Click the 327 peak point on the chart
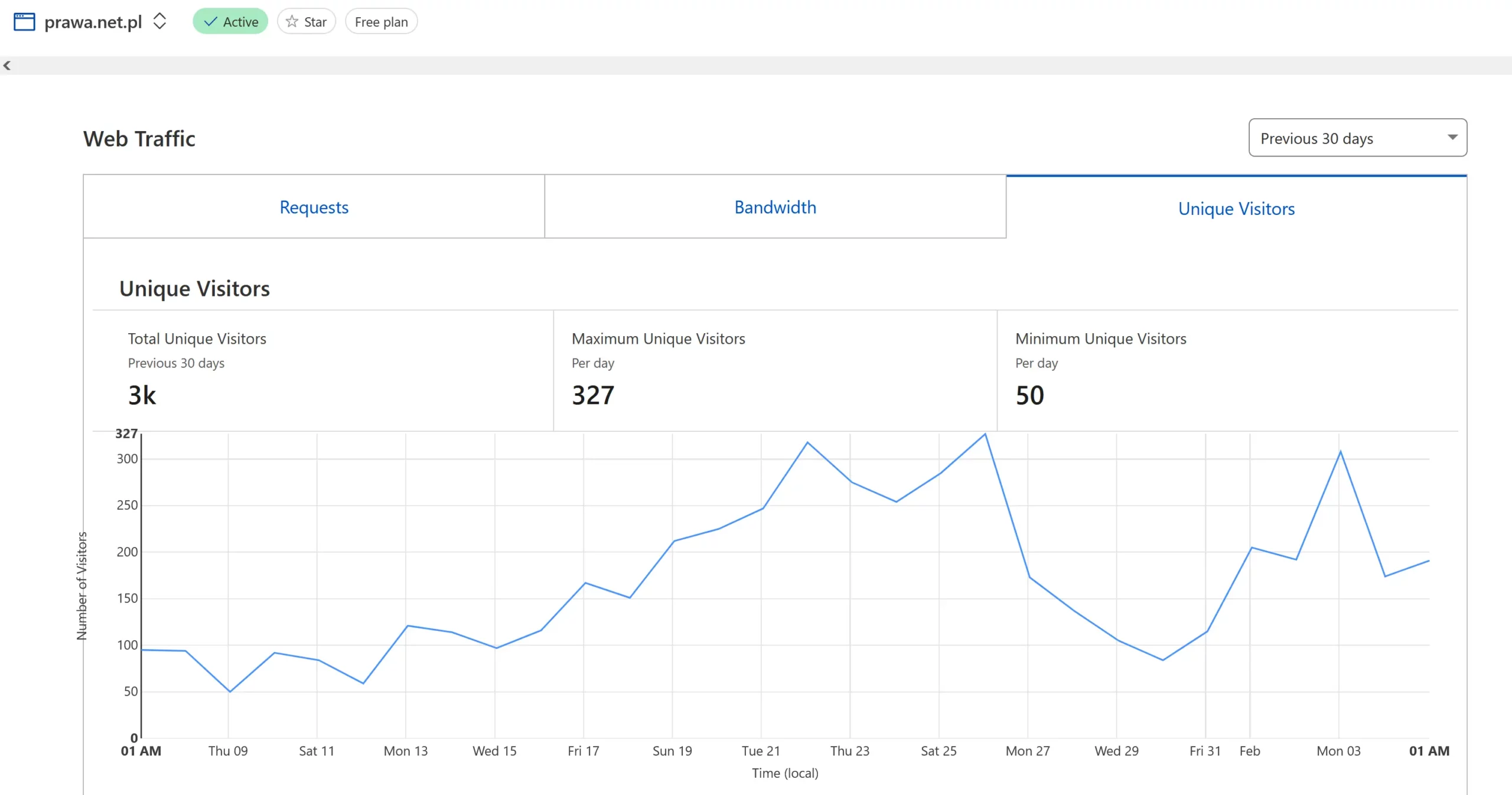The width and height of the screenshot is (1512, 795). [x=985, y=435]
